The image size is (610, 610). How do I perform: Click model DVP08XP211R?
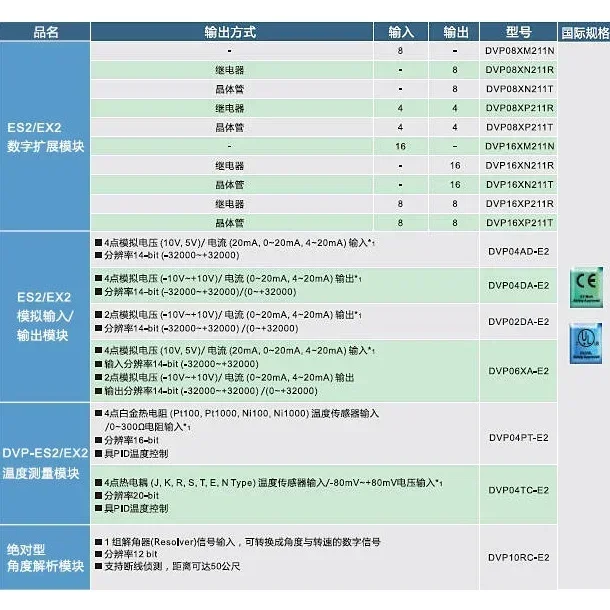519,108
